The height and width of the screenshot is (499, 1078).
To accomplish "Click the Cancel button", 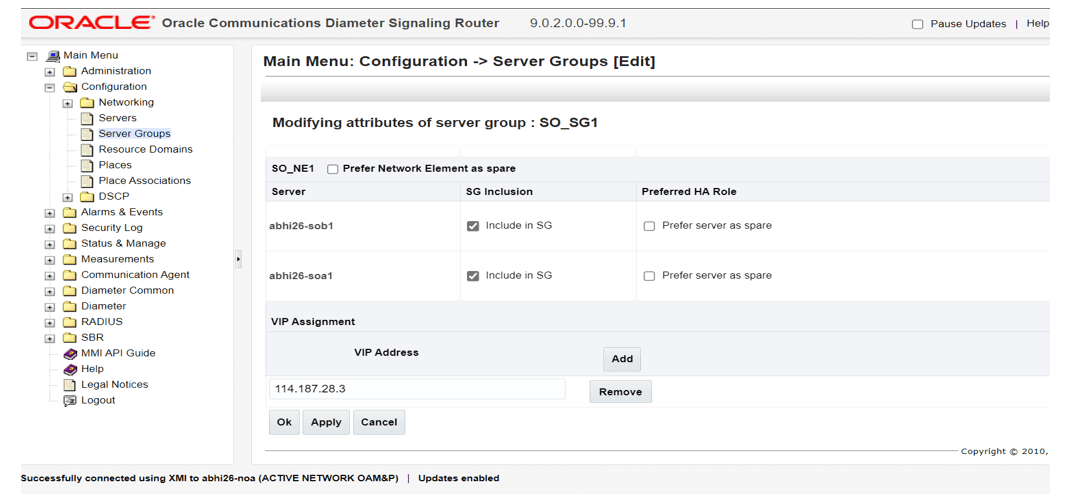I will click(379, 423).
